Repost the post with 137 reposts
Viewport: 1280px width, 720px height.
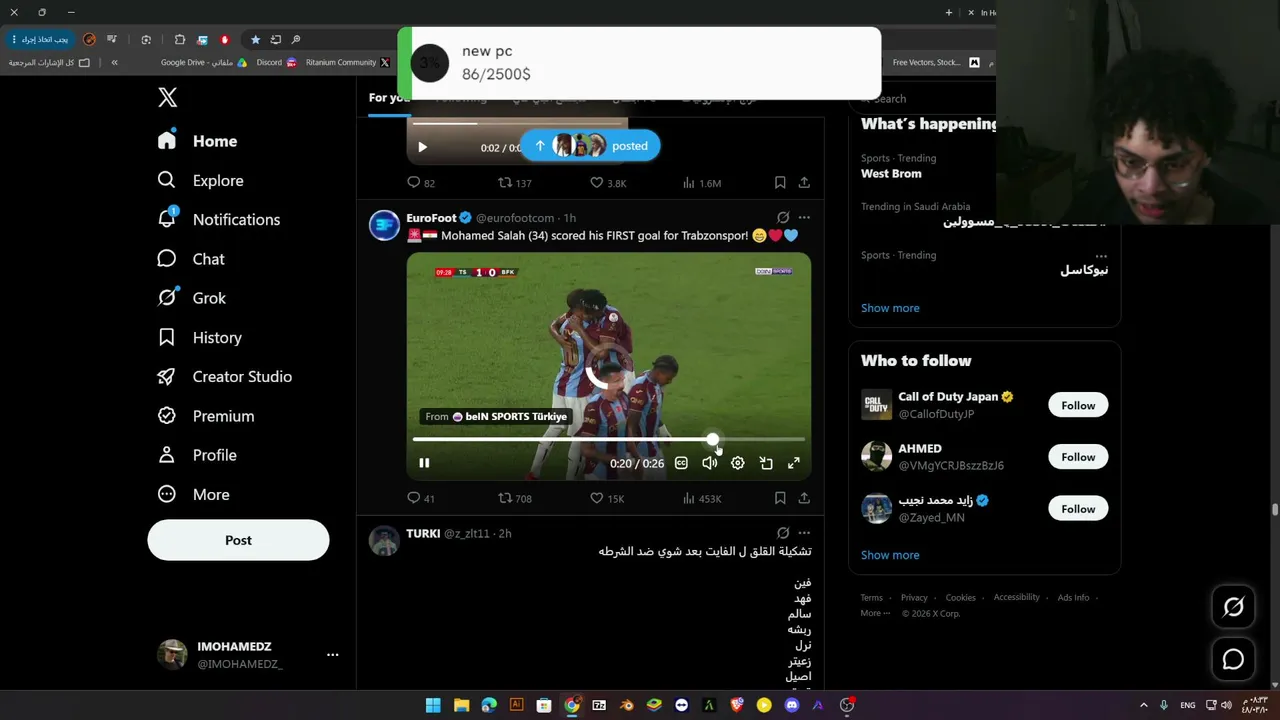(x=515, y=183)
